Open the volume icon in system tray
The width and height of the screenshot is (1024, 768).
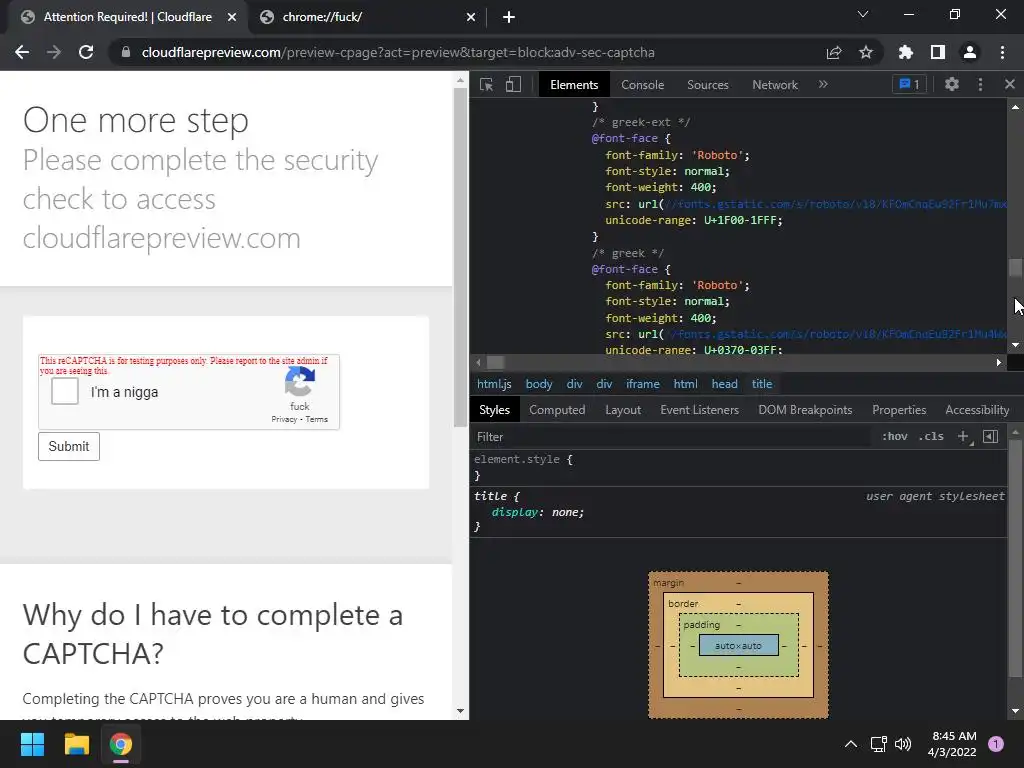pyautogui.click(x=903, y=744)
